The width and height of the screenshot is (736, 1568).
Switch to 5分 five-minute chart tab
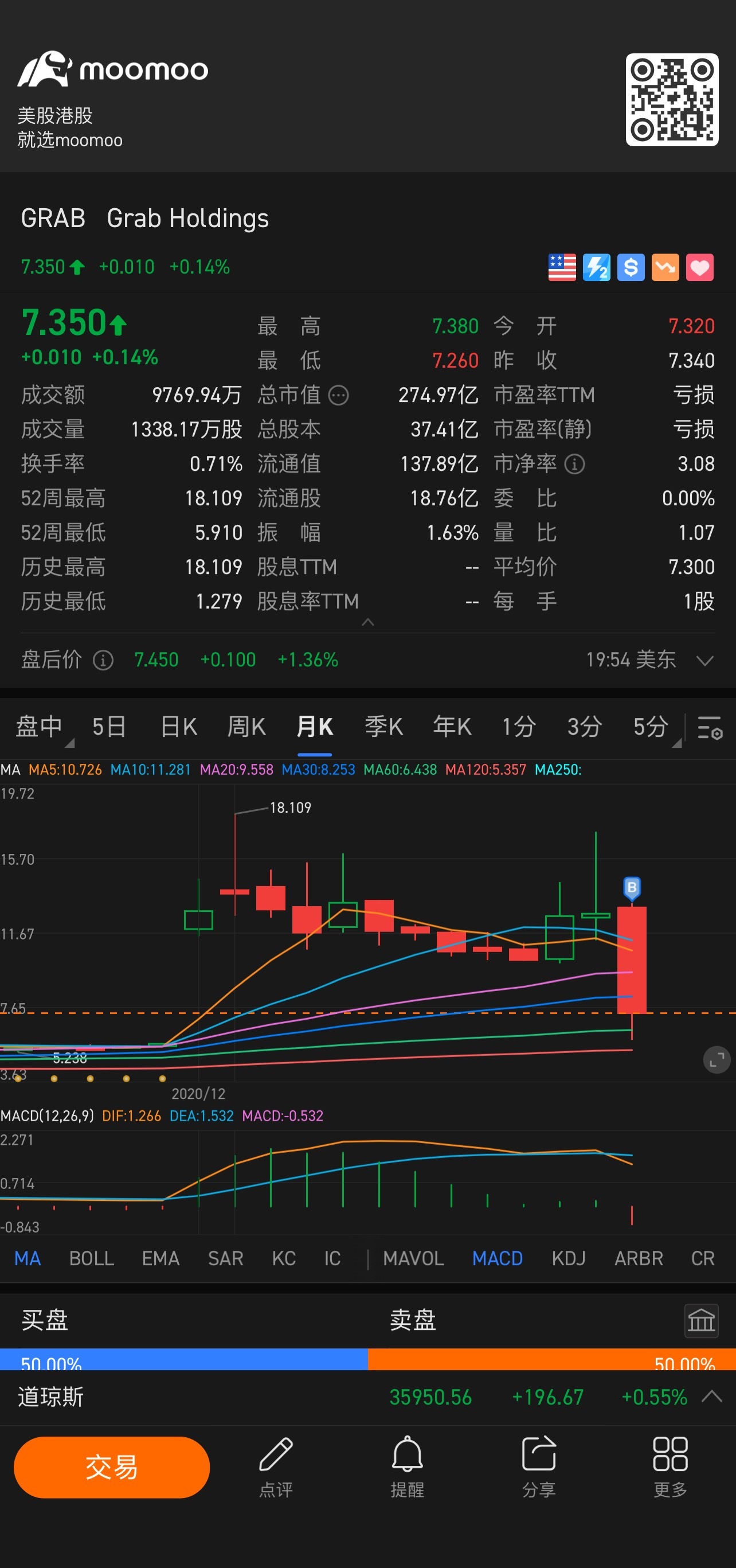tap(651, 726)
